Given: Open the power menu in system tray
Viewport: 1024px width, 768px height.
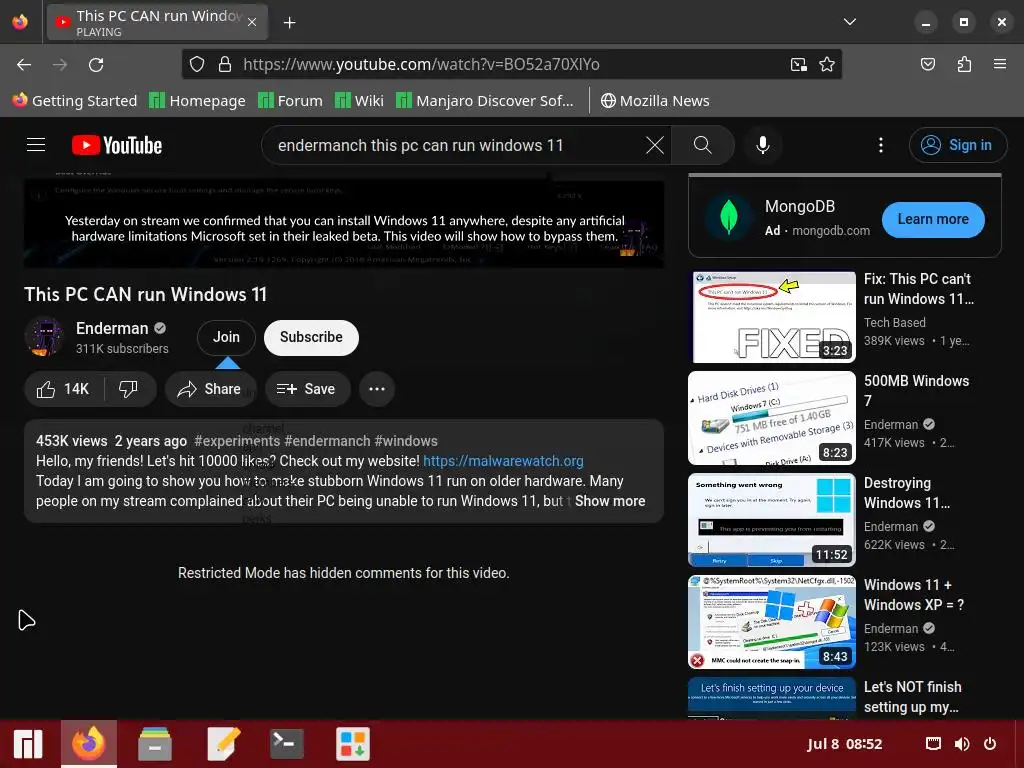Looking at the screenshot, I should click(990, 744).
